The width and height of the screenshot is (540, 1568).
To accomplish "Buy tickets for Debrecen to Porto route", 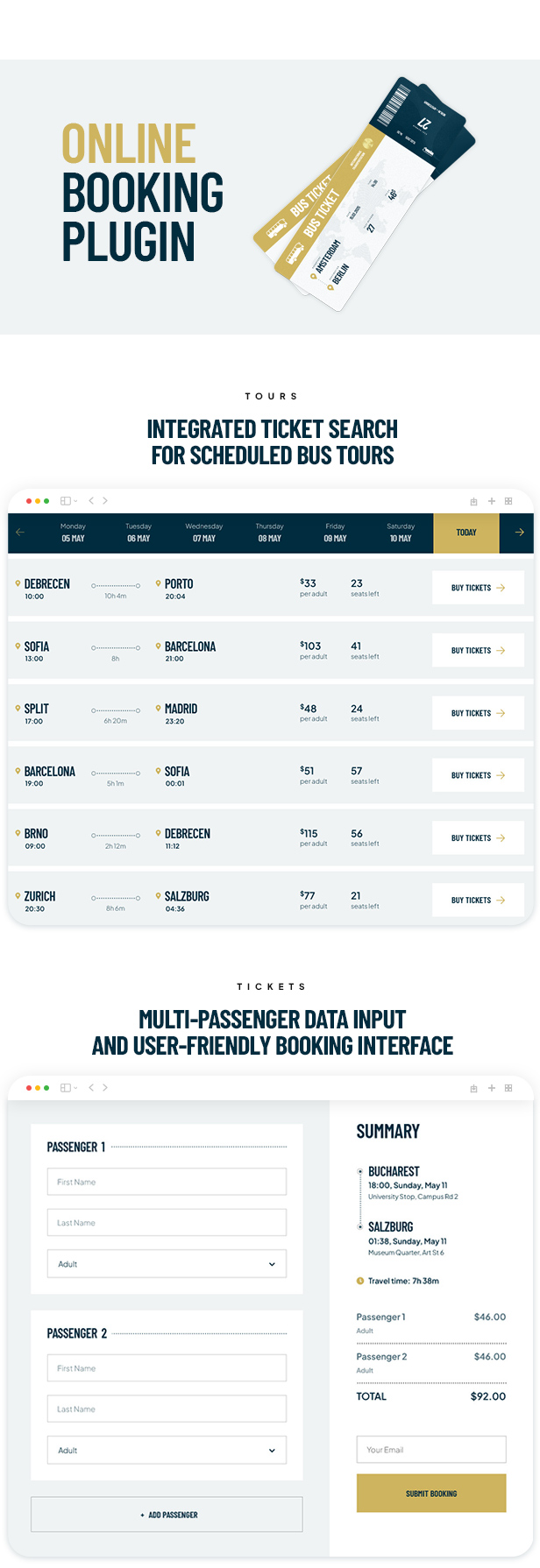I will pyautogui.click(x=478, y=588).
